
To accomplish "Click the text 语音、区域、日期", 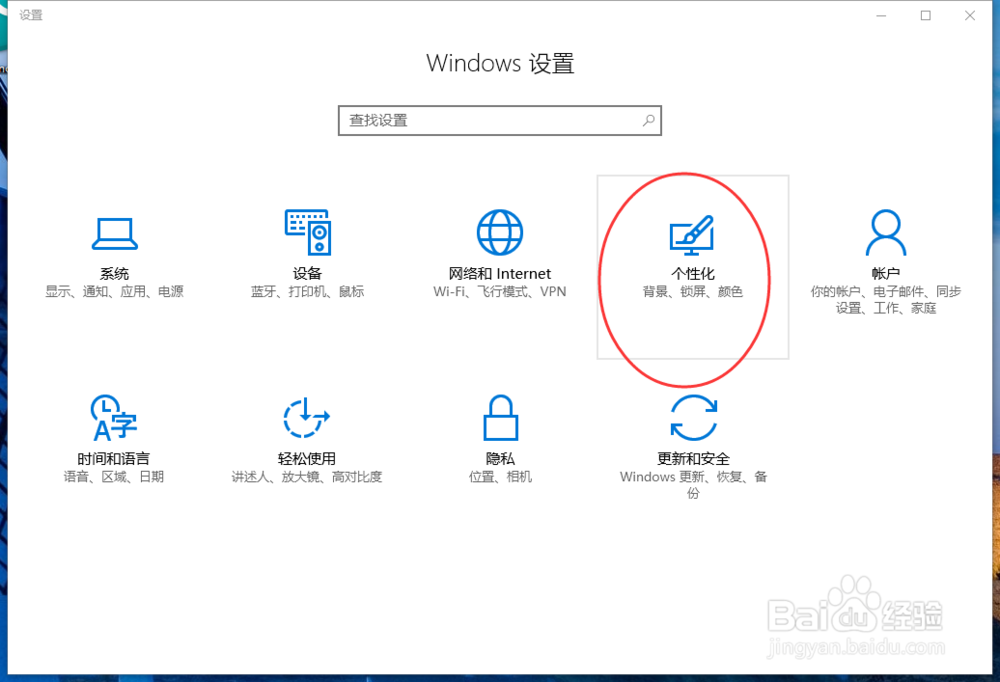I will click(114, 477).
